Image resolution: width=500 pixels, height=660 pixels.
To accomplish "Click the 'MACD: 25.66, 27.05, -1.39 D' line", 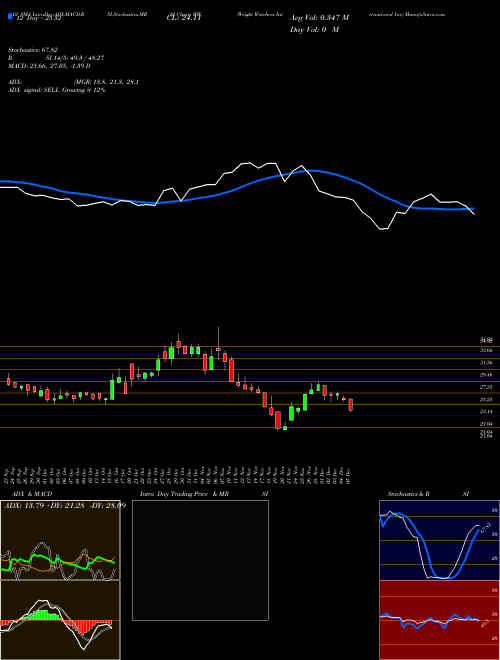I will (49, 66).
